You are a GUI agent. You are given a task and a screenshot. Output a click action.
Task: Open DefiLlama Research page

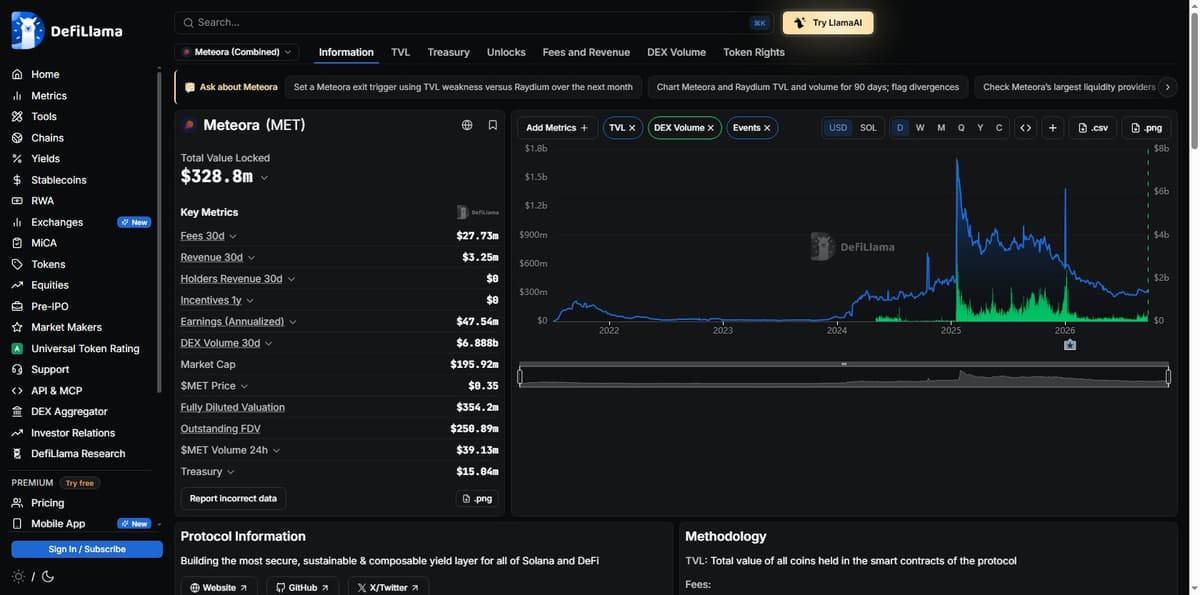pos(78,453)
